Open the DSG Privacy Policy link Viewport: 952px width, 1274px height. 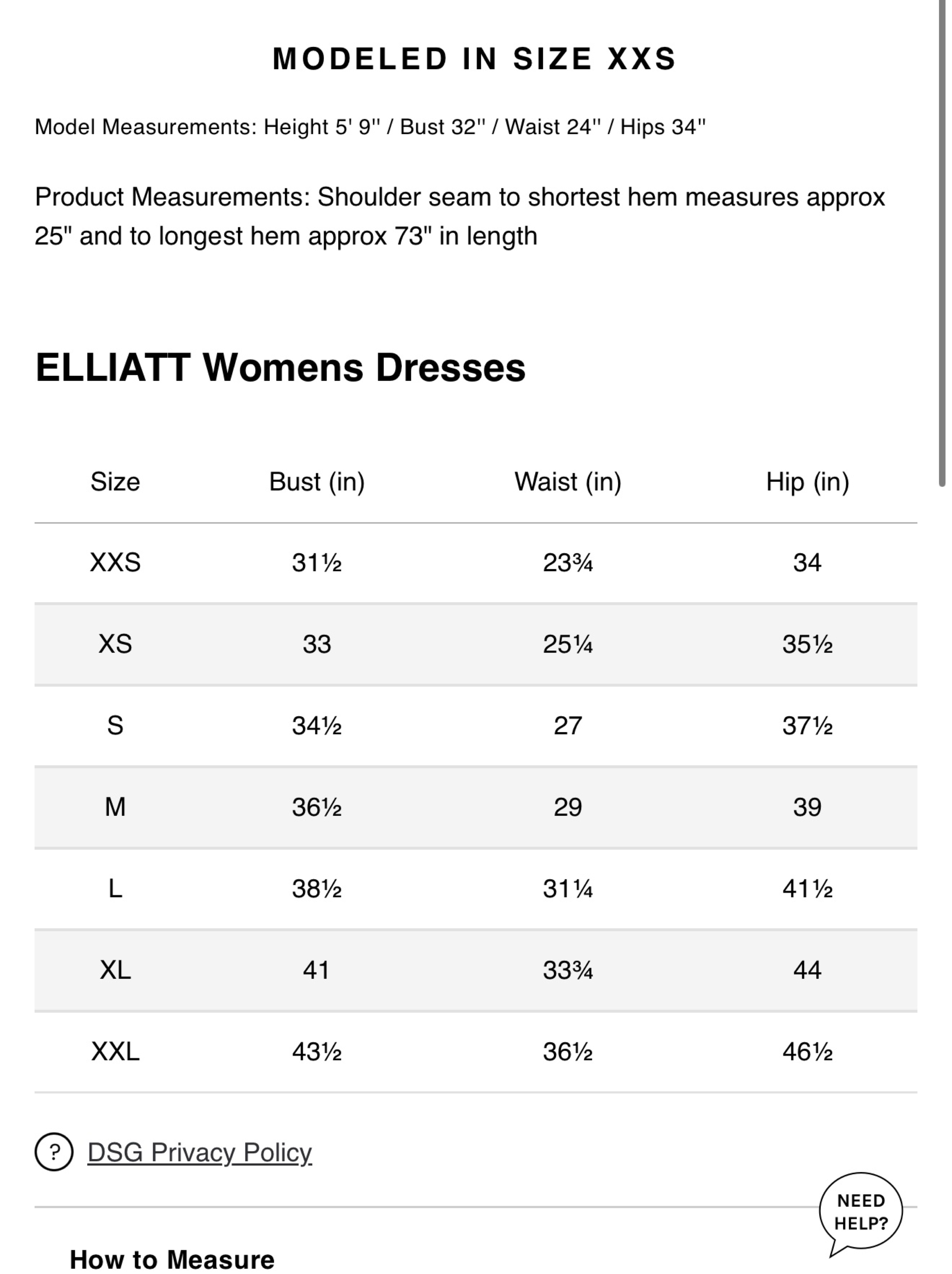pyautogui.click(x=199, y=1152)
